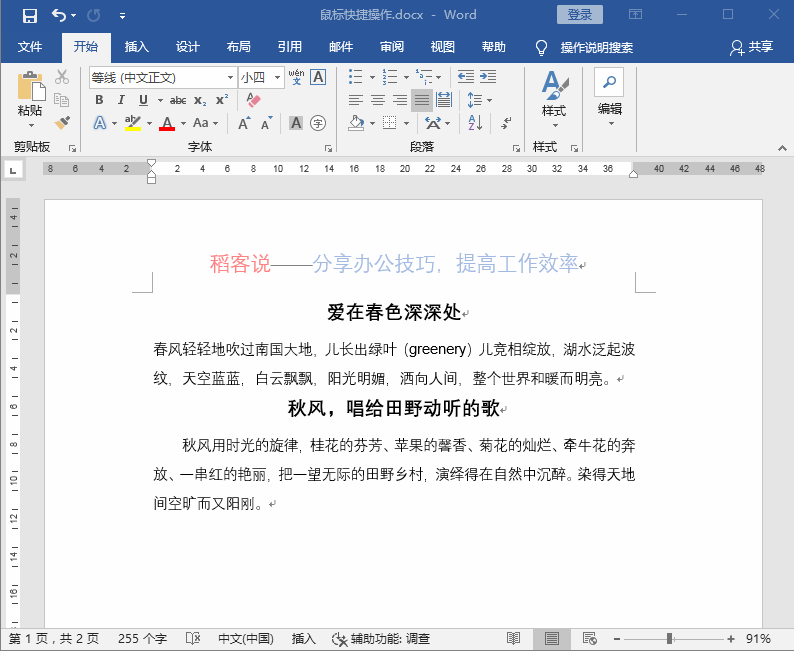Open the Aa change case dropdown
This screenshot has height=651, width=794.
(x=205, y=123)
